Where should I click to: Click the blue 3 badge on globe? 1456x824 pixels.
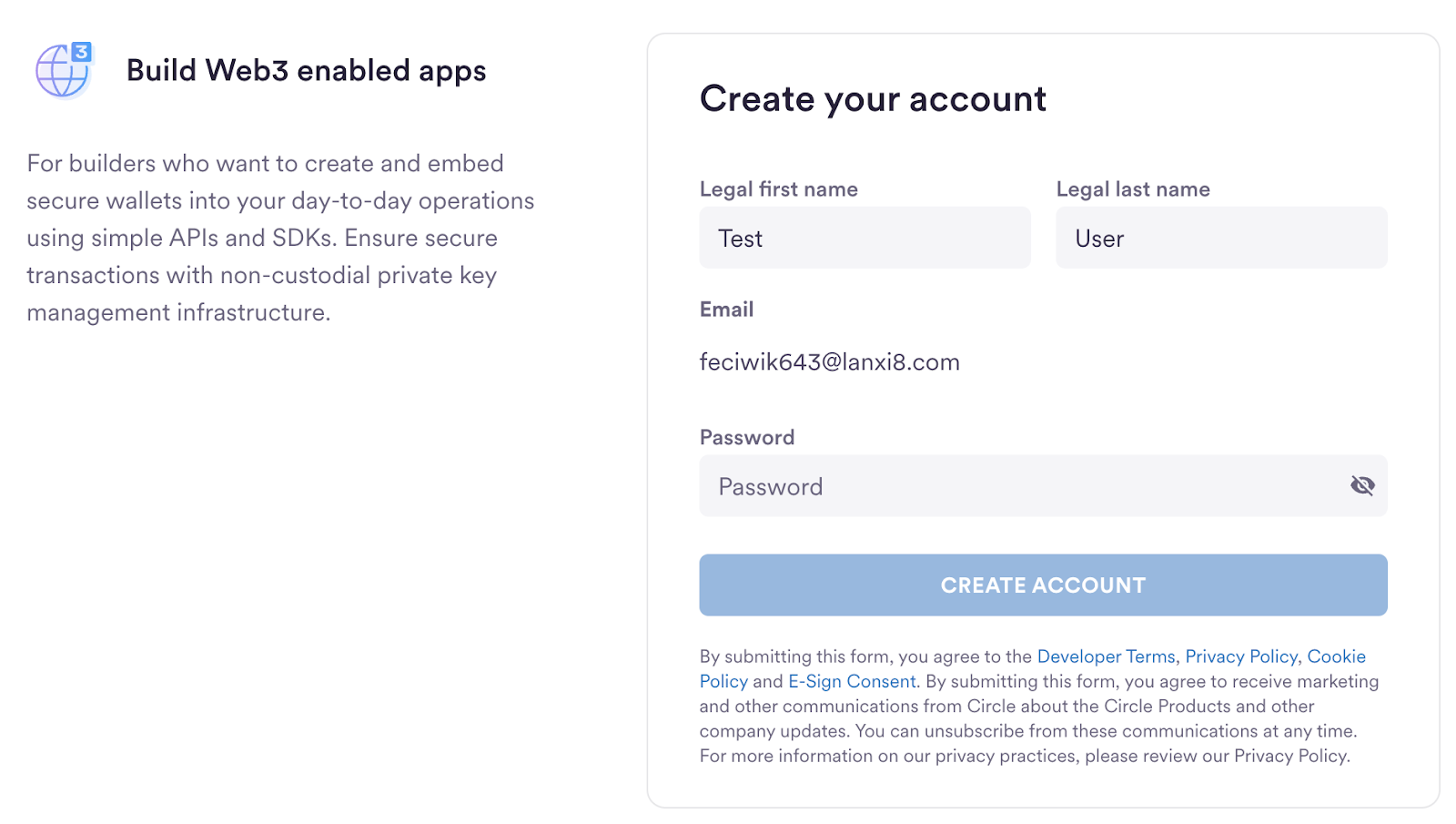[82, 52]
